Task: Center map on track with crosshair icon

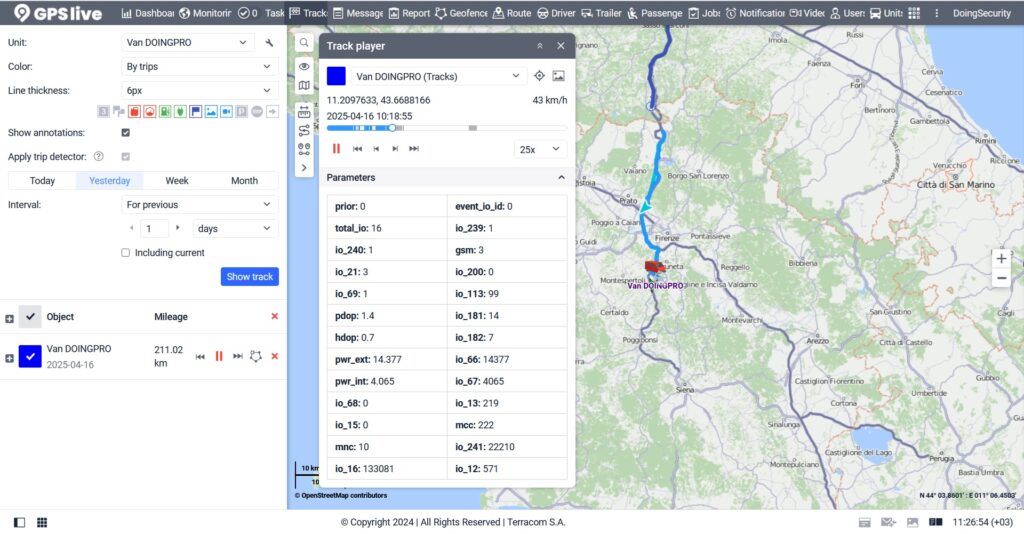Action: point(539,76)
